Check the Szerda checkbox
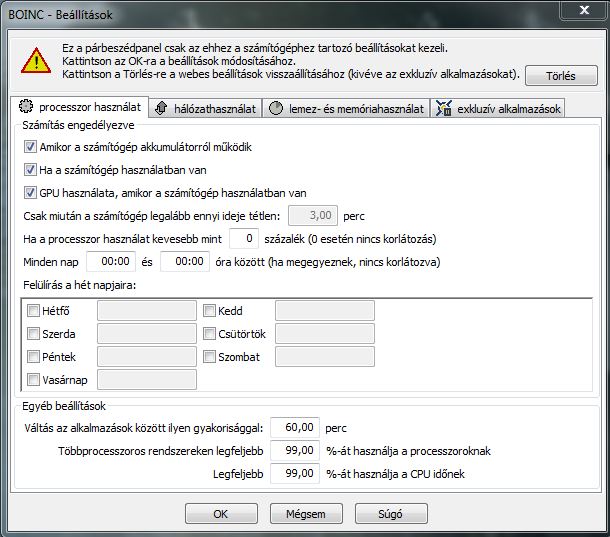Screen dimensions: 610x537 (33, 333)
